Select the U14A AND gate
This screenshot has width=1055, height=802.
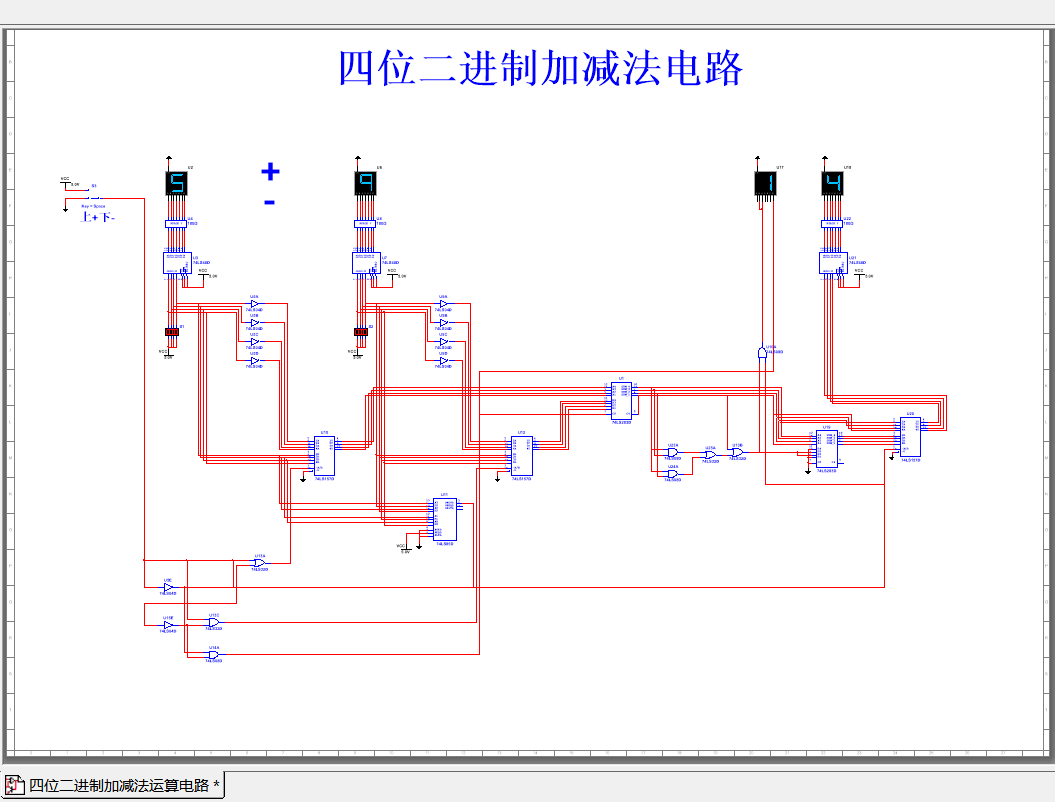tap(213, 655)
